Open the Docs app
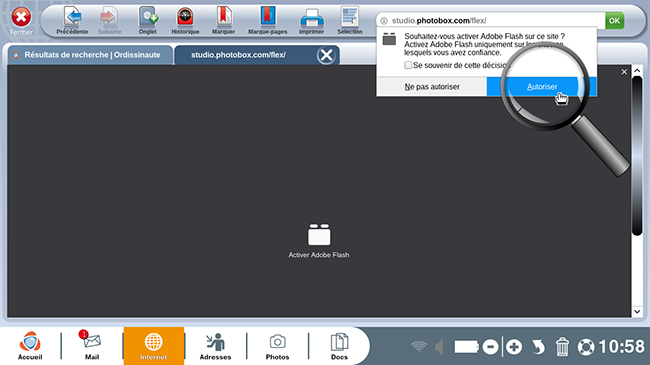The width and height of the screenshot is (650, 365). (x=339, y=346)
